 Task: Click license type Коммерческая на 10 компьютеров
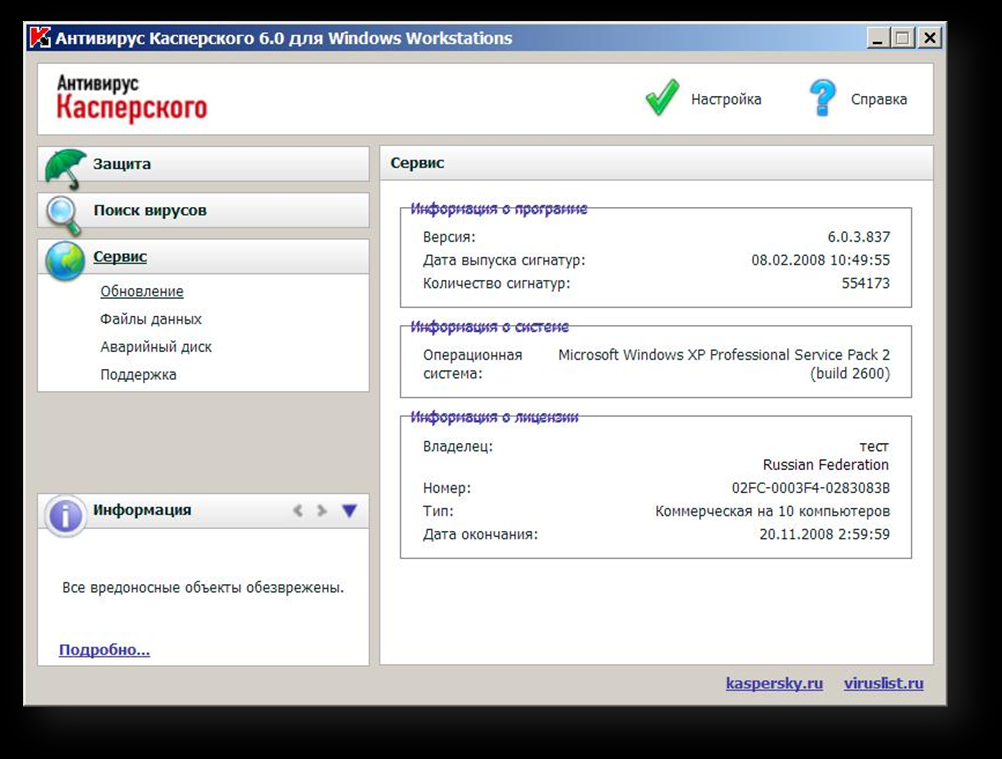click(x=773, y=511)
